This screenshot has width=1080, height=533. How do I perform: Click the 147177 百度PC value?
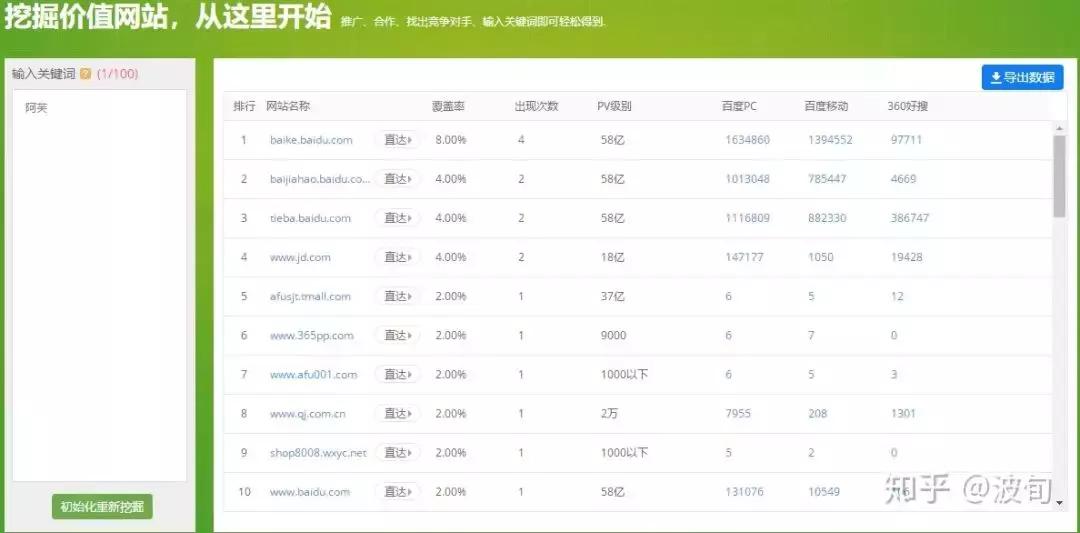pyautogui.click(x=745, y=258)
